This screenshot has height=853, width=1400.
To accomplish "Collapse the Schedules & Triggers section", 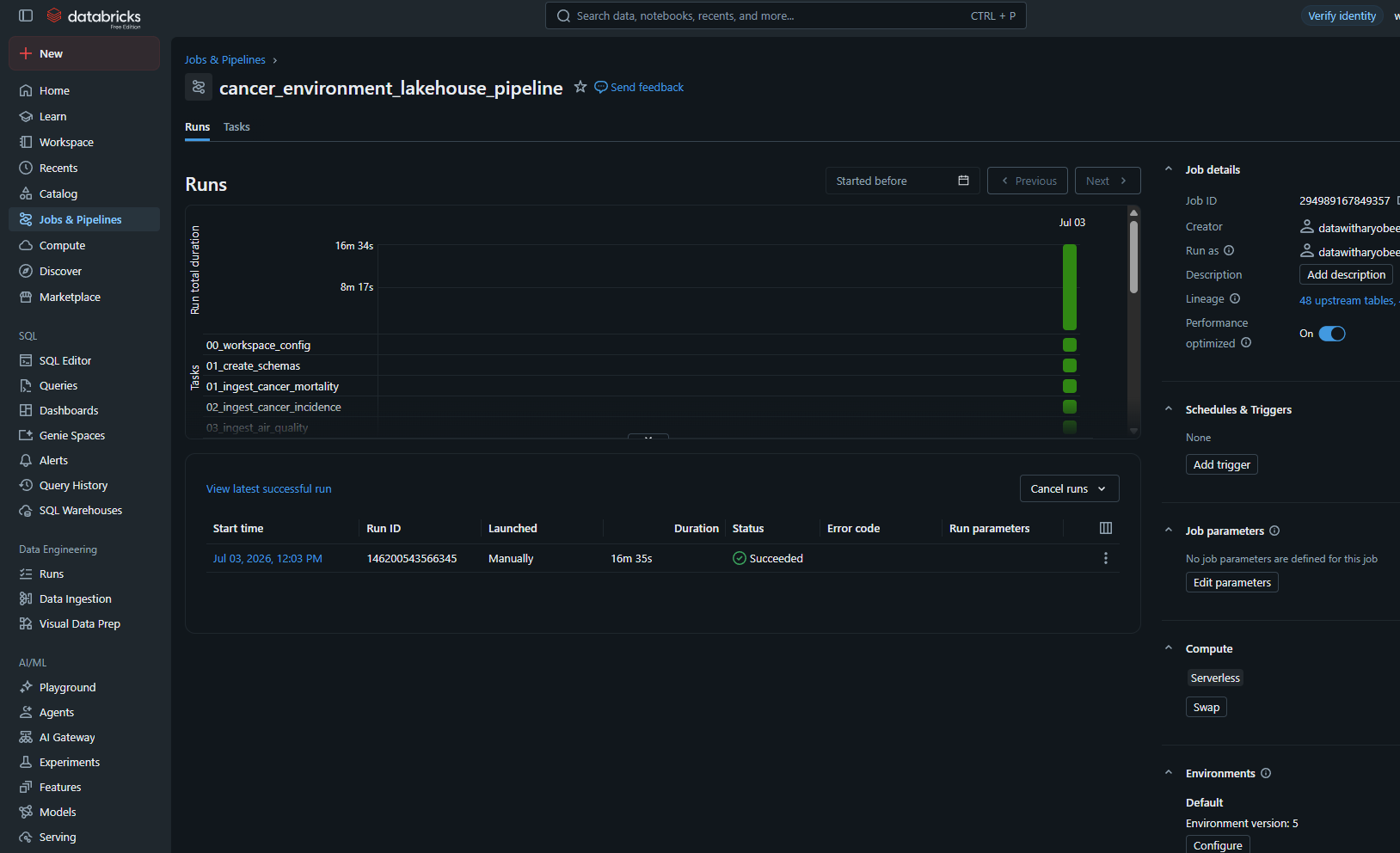I will pyautogui.click(x=1169, y=409).
